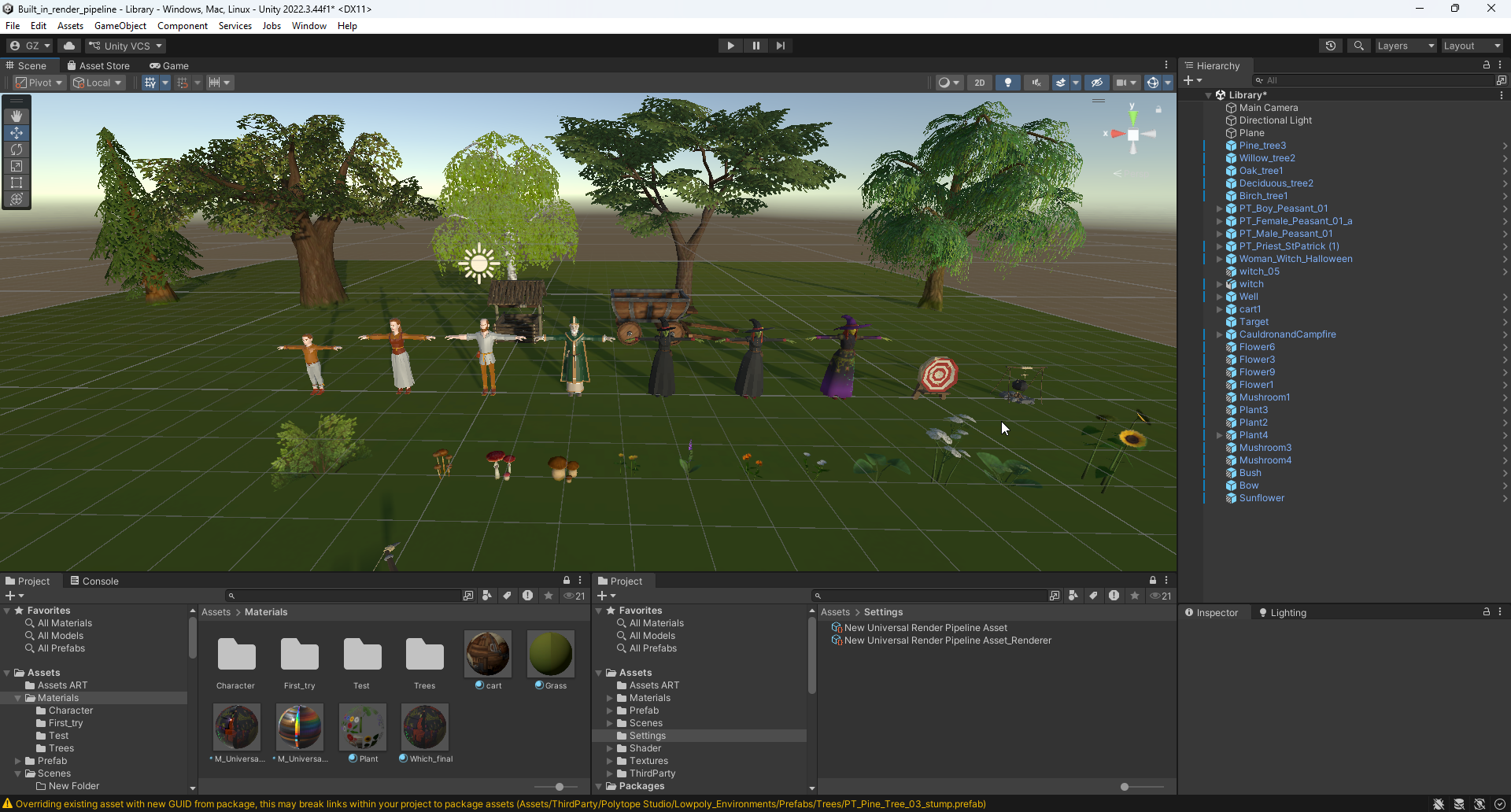This screenshot has width=1511, height=812.
Task: Toggle 2D scene view mode
Action: click(x=980, y=83)
